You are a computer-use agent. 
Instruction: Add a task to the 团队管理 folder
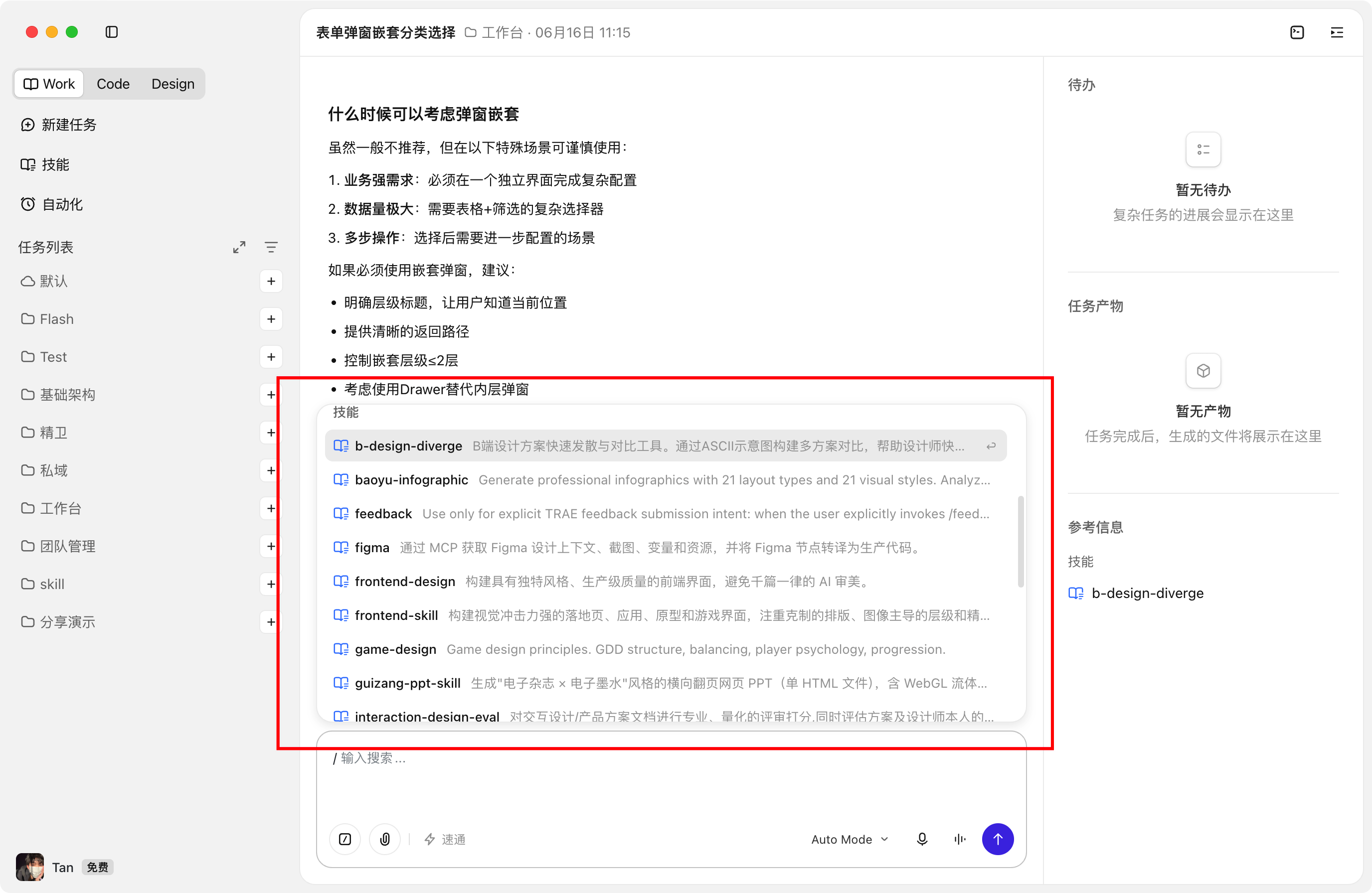pos(271,546)
